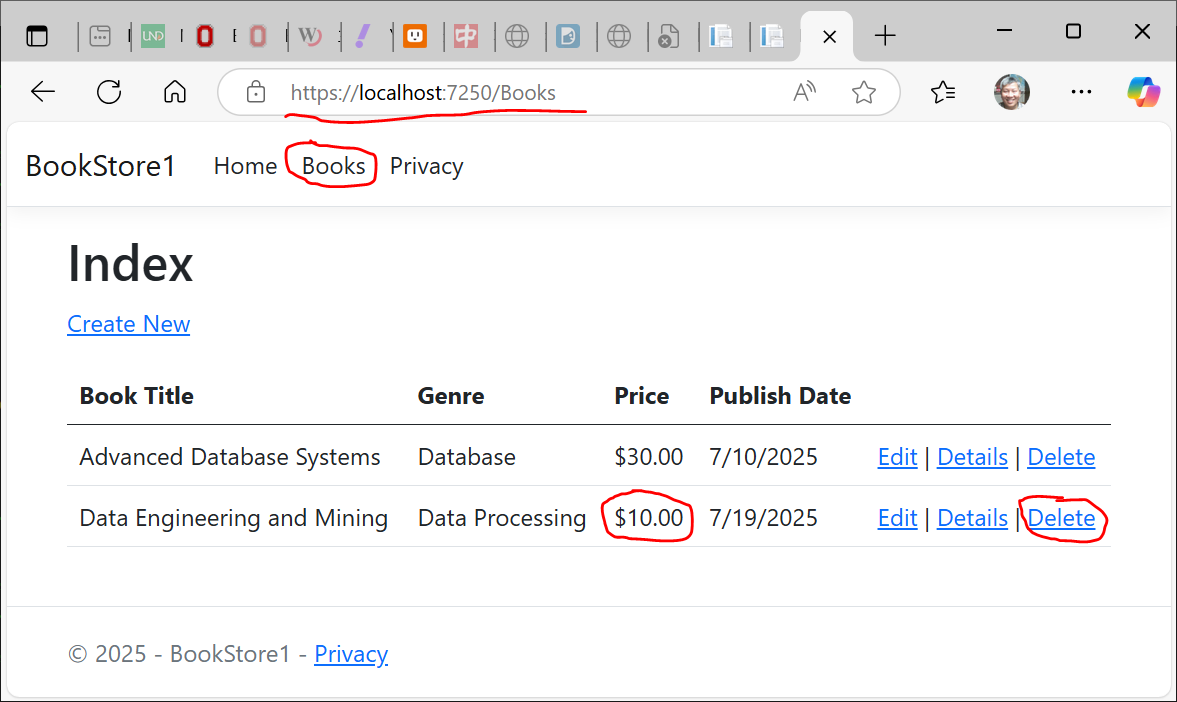Launch Copilot from the toolbar
The image size is (1177, 702).
point(1143,92)
